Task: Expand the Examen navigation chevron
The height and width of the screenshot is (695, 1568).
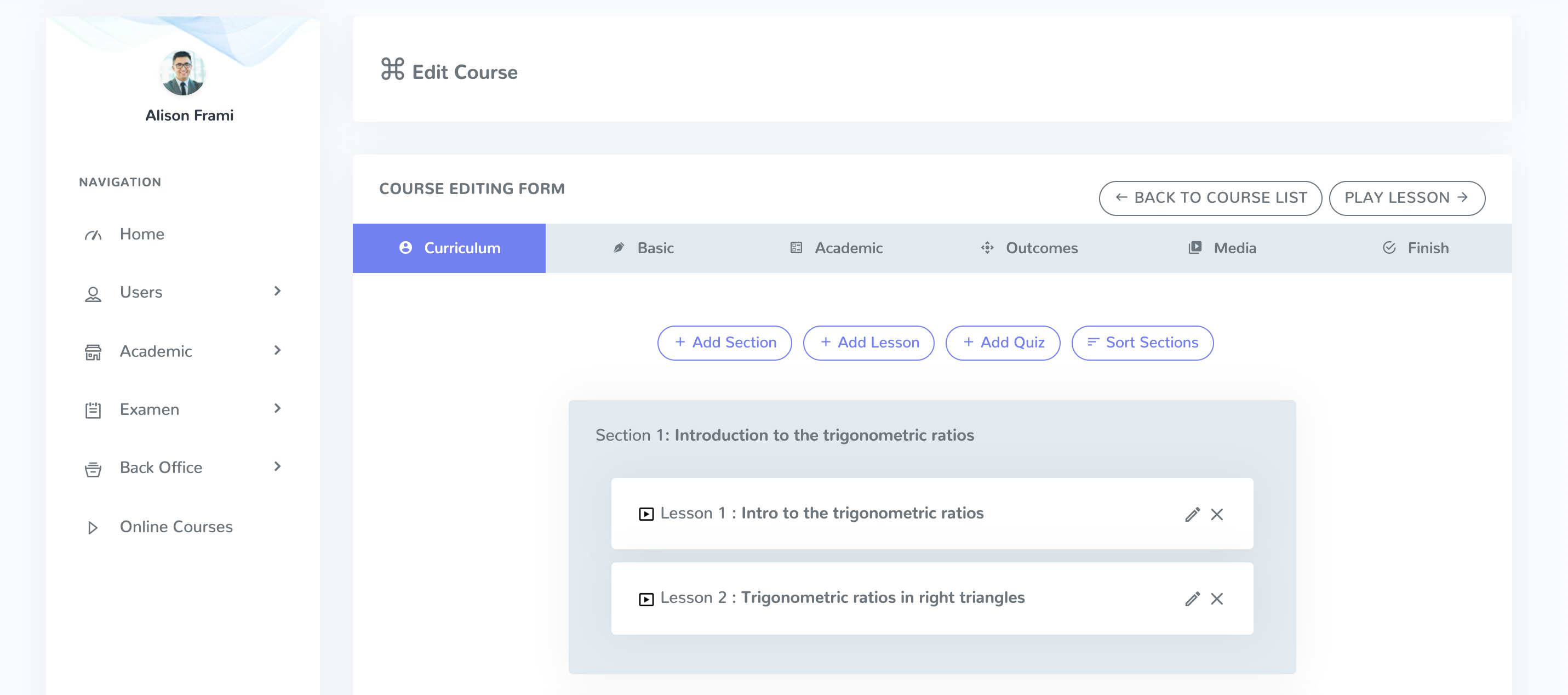Action: point(278,408)
